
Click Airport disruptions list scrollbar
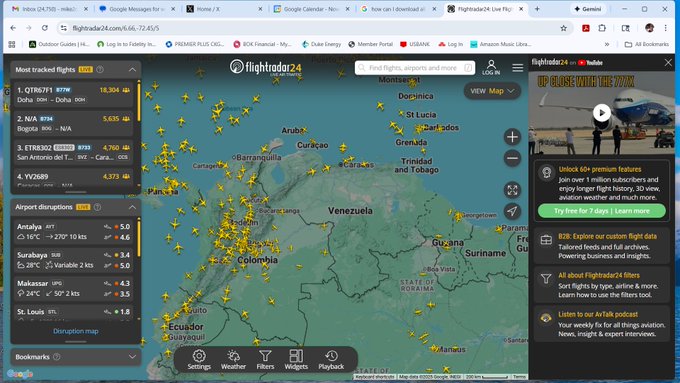[139, 237]
